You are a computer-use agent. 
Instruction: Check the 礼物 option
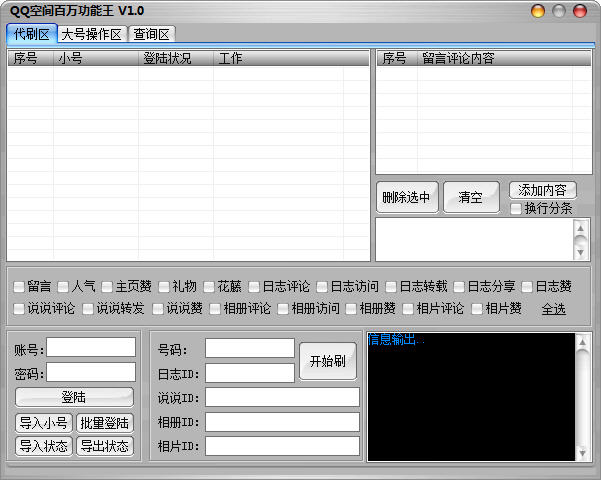164,286
